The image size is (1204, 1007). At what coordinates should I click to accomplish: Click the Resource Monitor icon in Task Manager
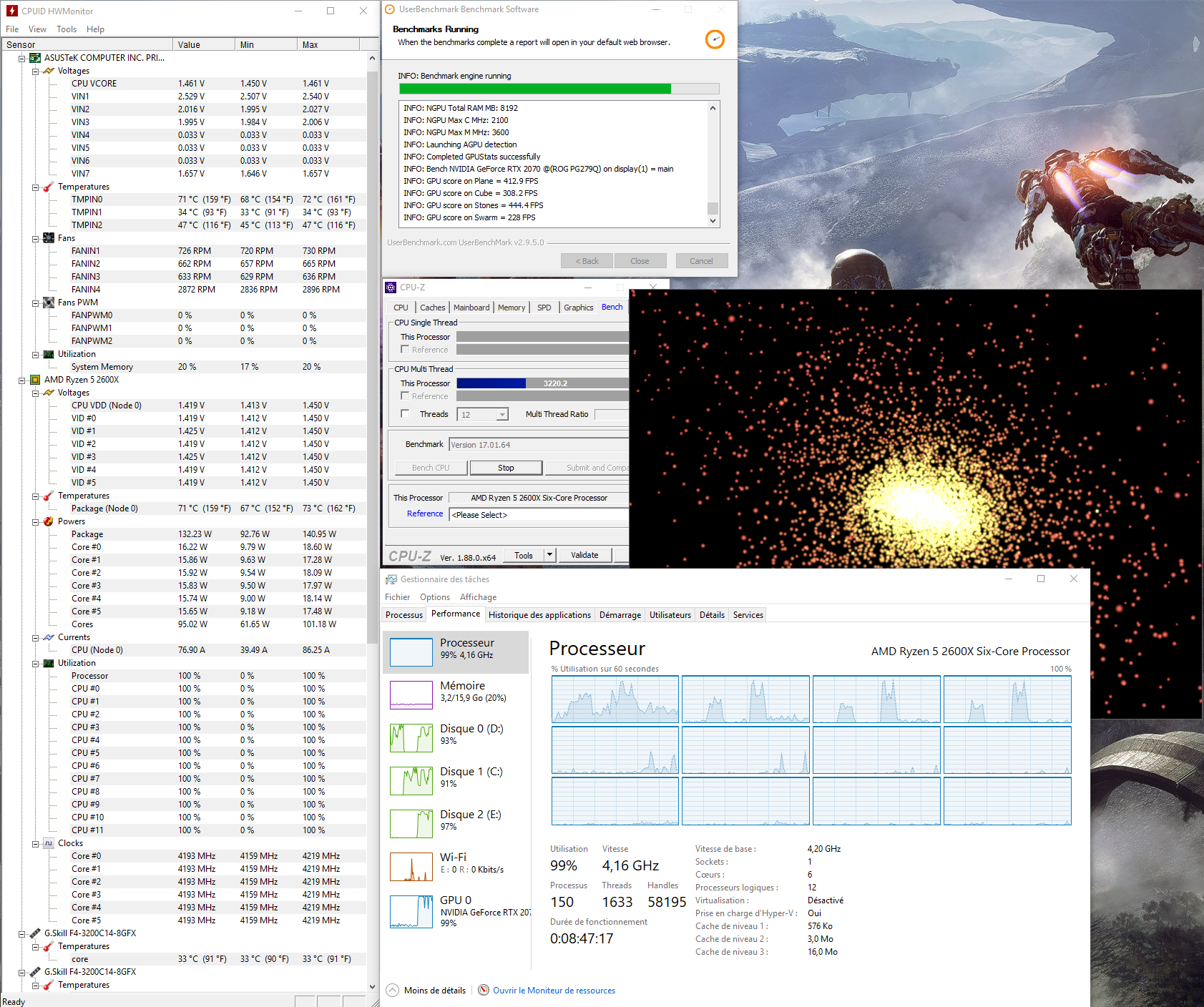point(484,990)
